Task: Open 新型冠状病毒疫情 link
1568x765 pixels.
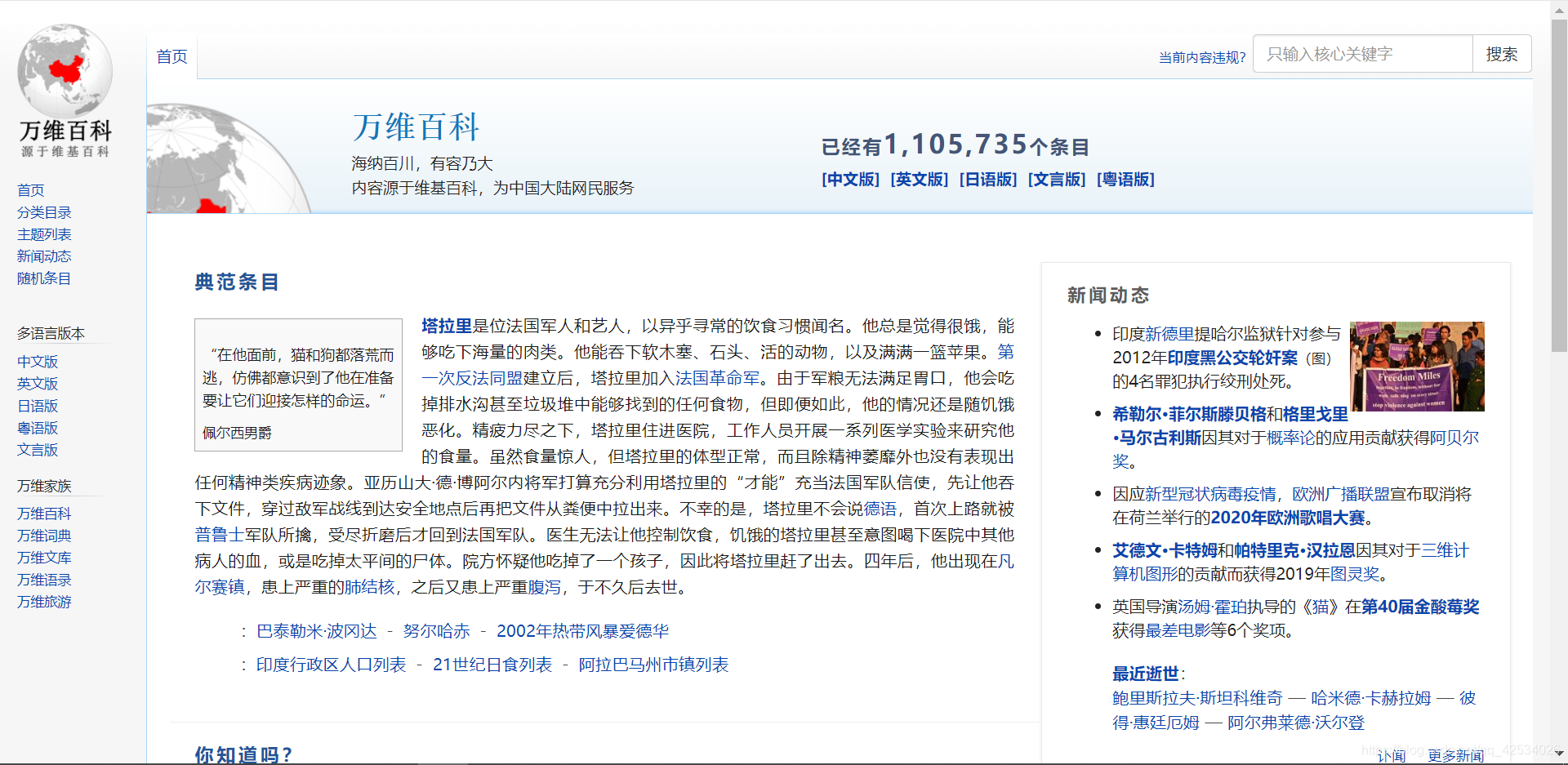Action: tap(1210, 494)
